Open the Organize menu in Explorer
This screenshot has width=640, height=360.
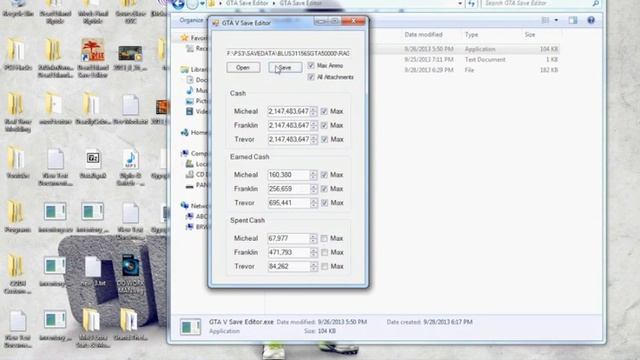(x=192, y=20)
